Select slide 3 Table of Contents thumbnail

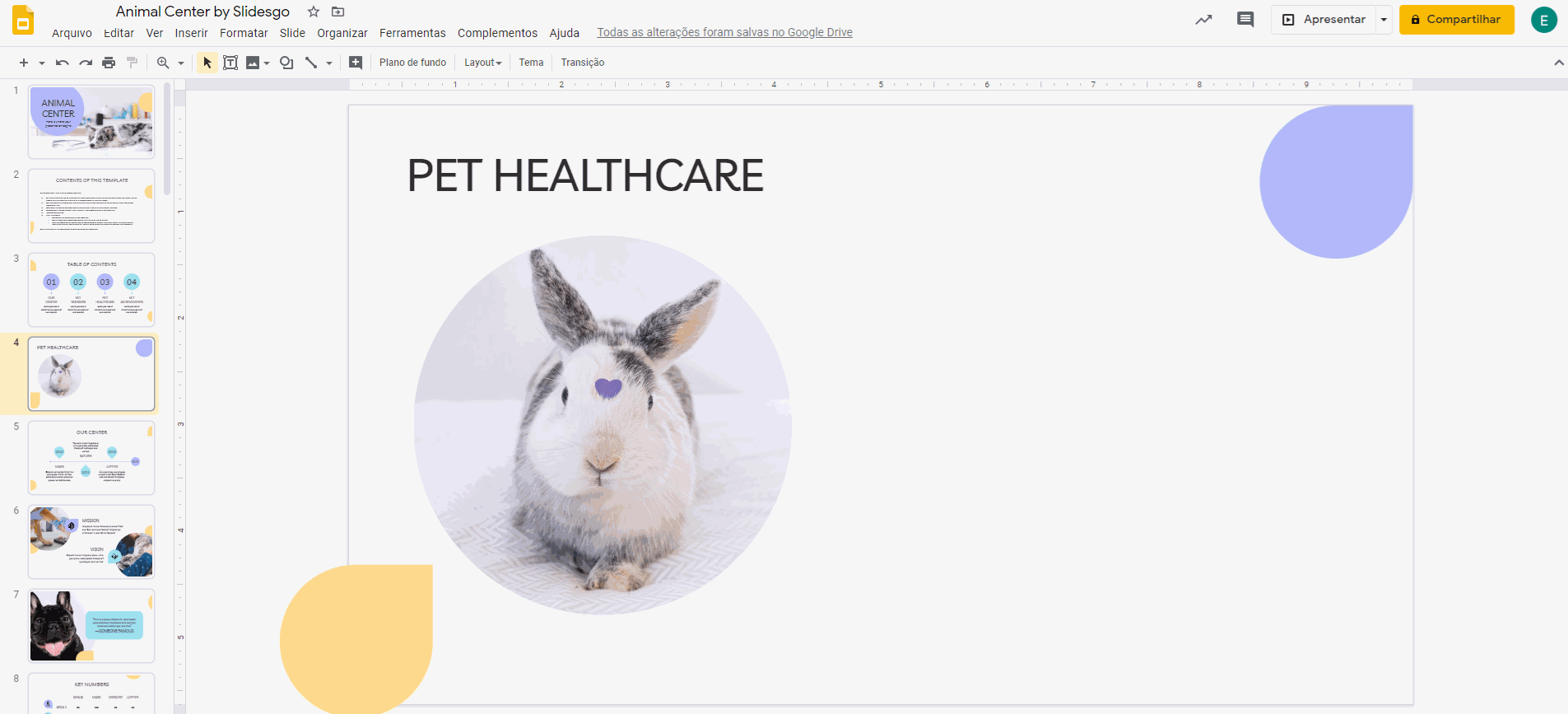pyautogui.click(x=91, y=290)
